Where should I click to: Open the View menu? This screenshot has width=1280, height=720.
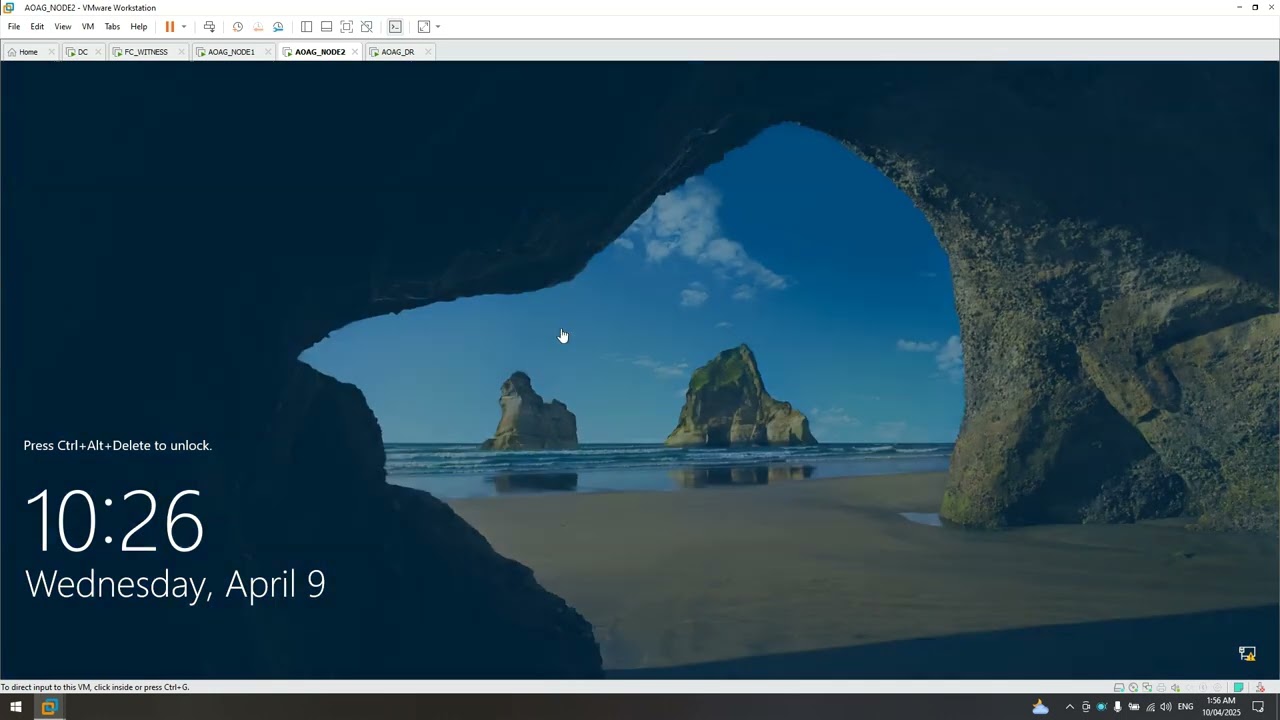pyautogui.click(x=63, y=27)
